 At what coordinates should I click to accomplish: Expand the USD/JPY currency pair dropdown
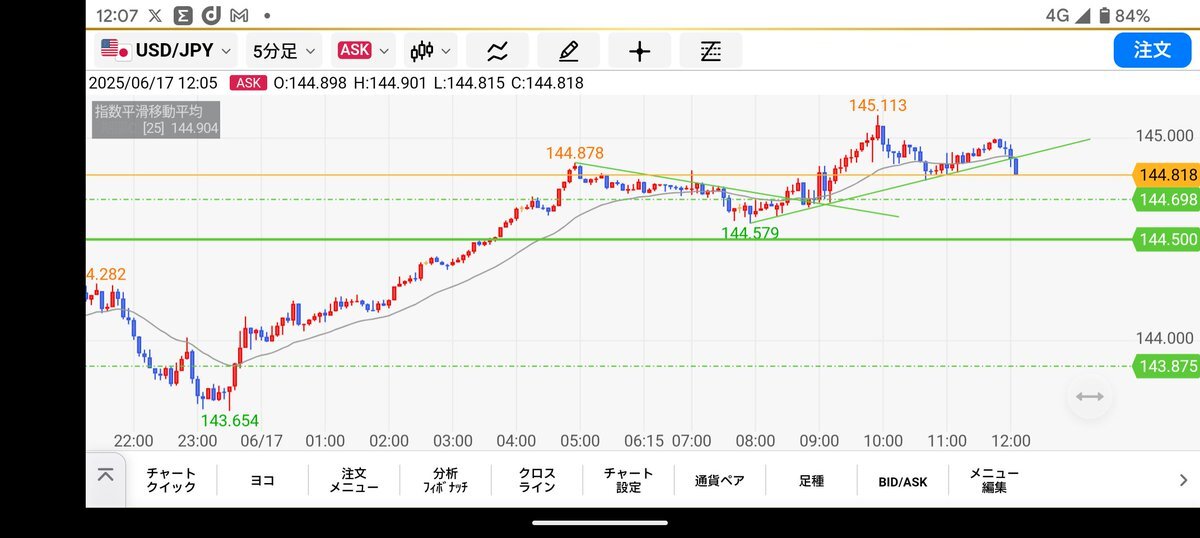(x=166, y=50)
